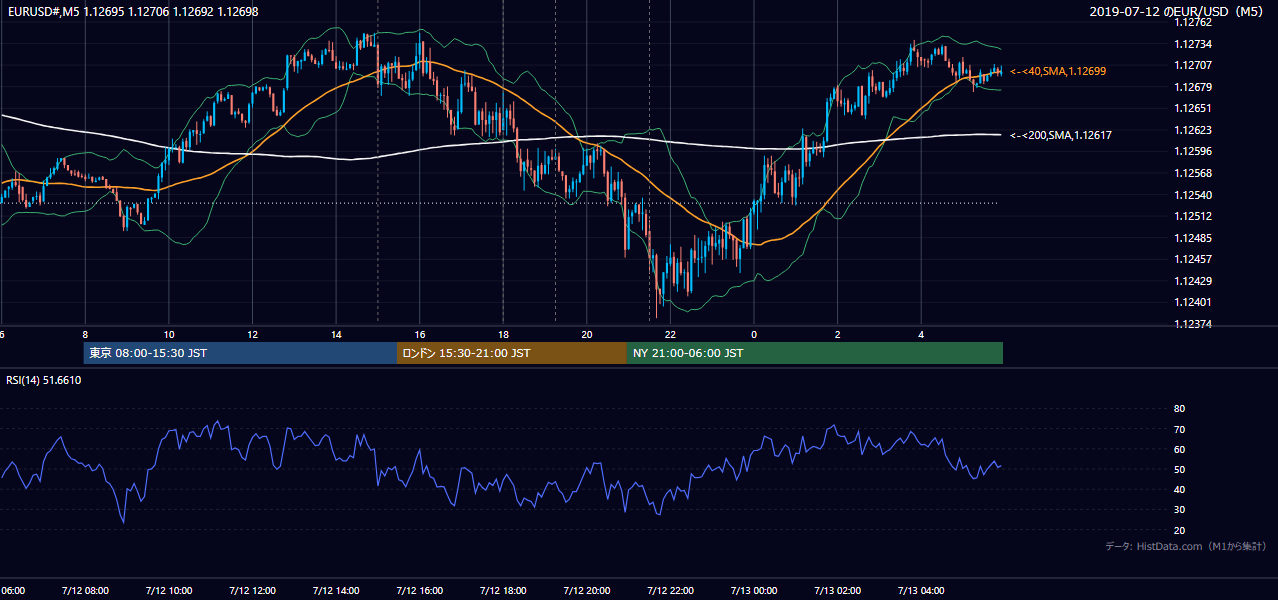Image resolution: width=1278 pixels, height=600 pixels.
Task: Click the 7/12 08:00 time axis label
Action: pos(84,591)
